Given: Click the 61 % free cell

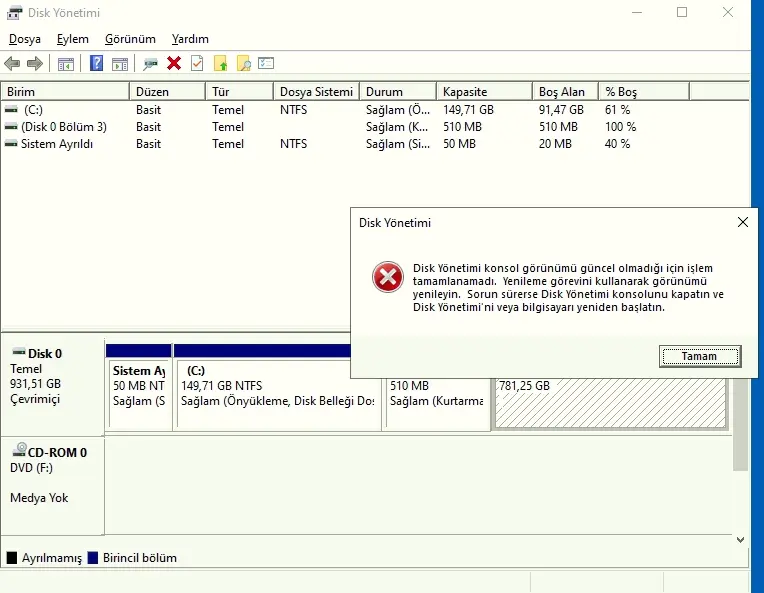Looking at the screenshot, I should (617, 110).
